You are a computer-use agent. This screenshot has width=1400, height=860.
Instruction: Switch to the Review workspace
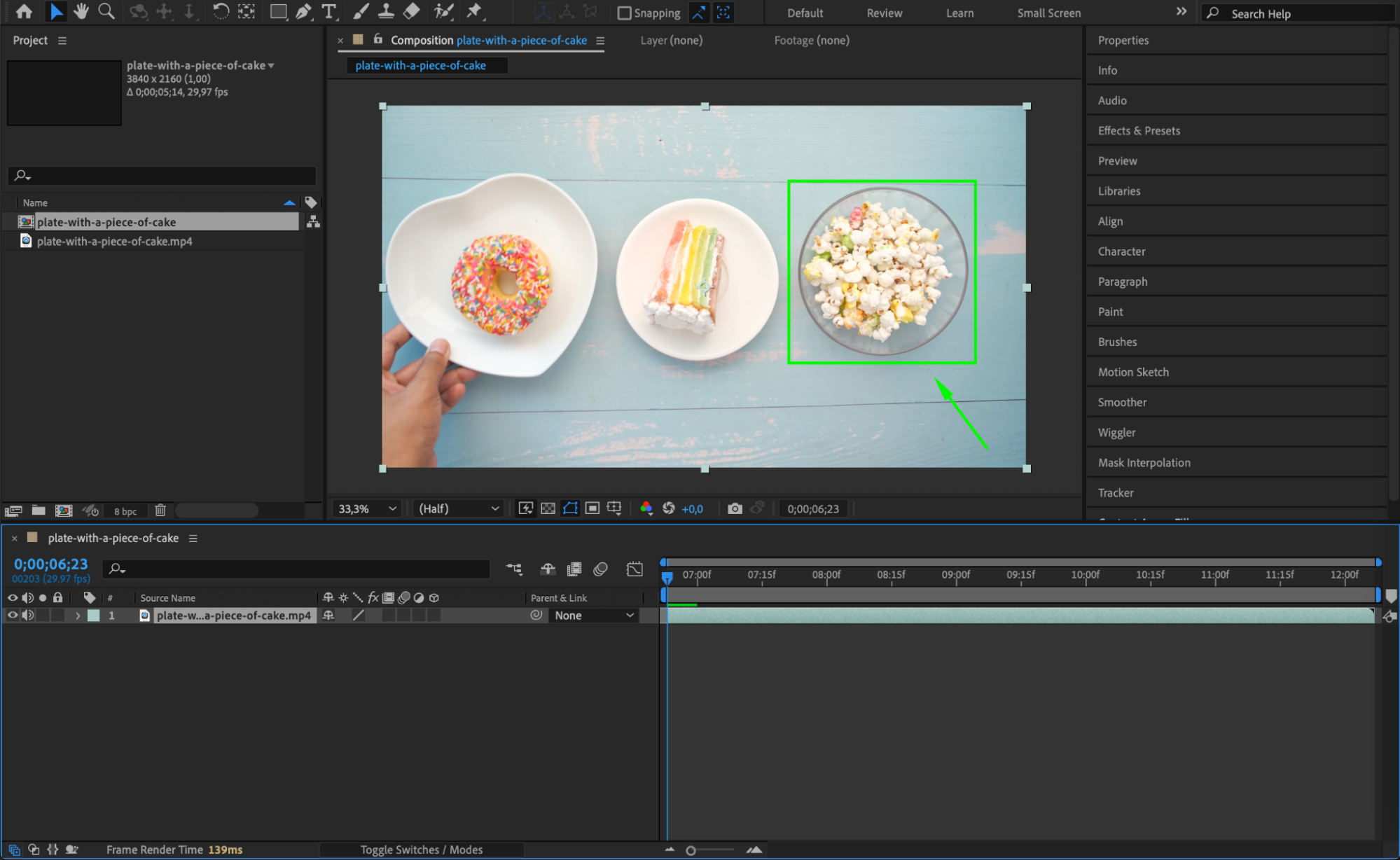tap(884, 13)
